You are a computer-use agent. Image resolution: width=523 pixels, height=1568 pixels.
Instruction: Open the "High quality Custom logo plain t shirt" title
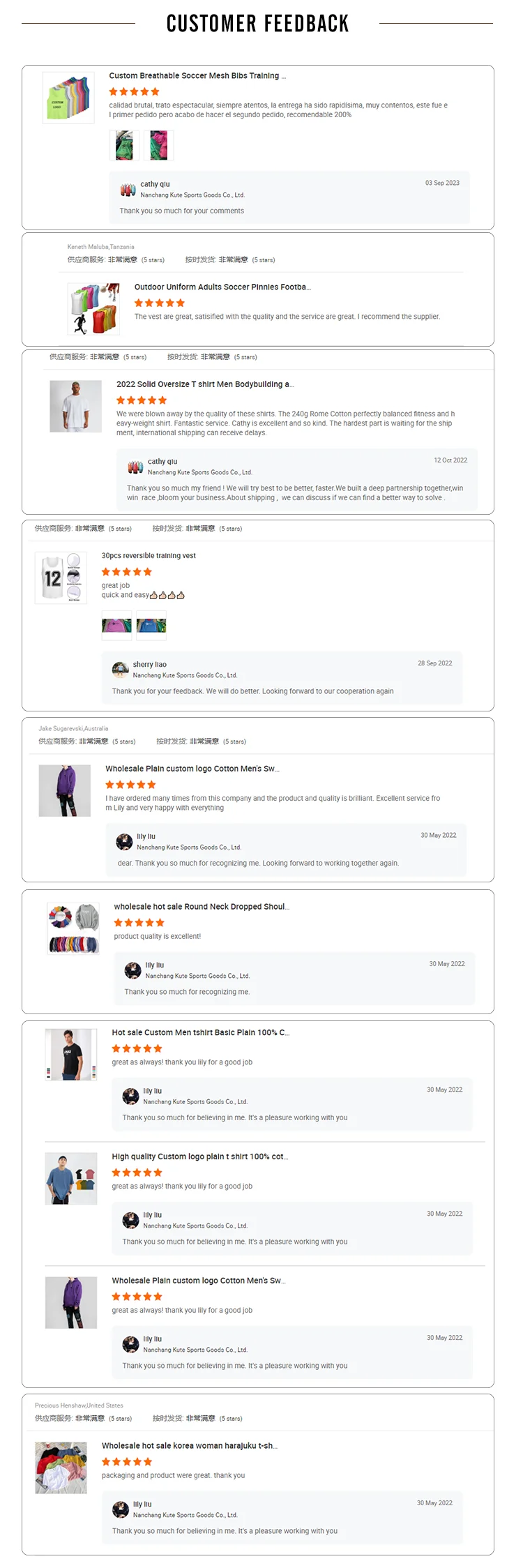200,1156
